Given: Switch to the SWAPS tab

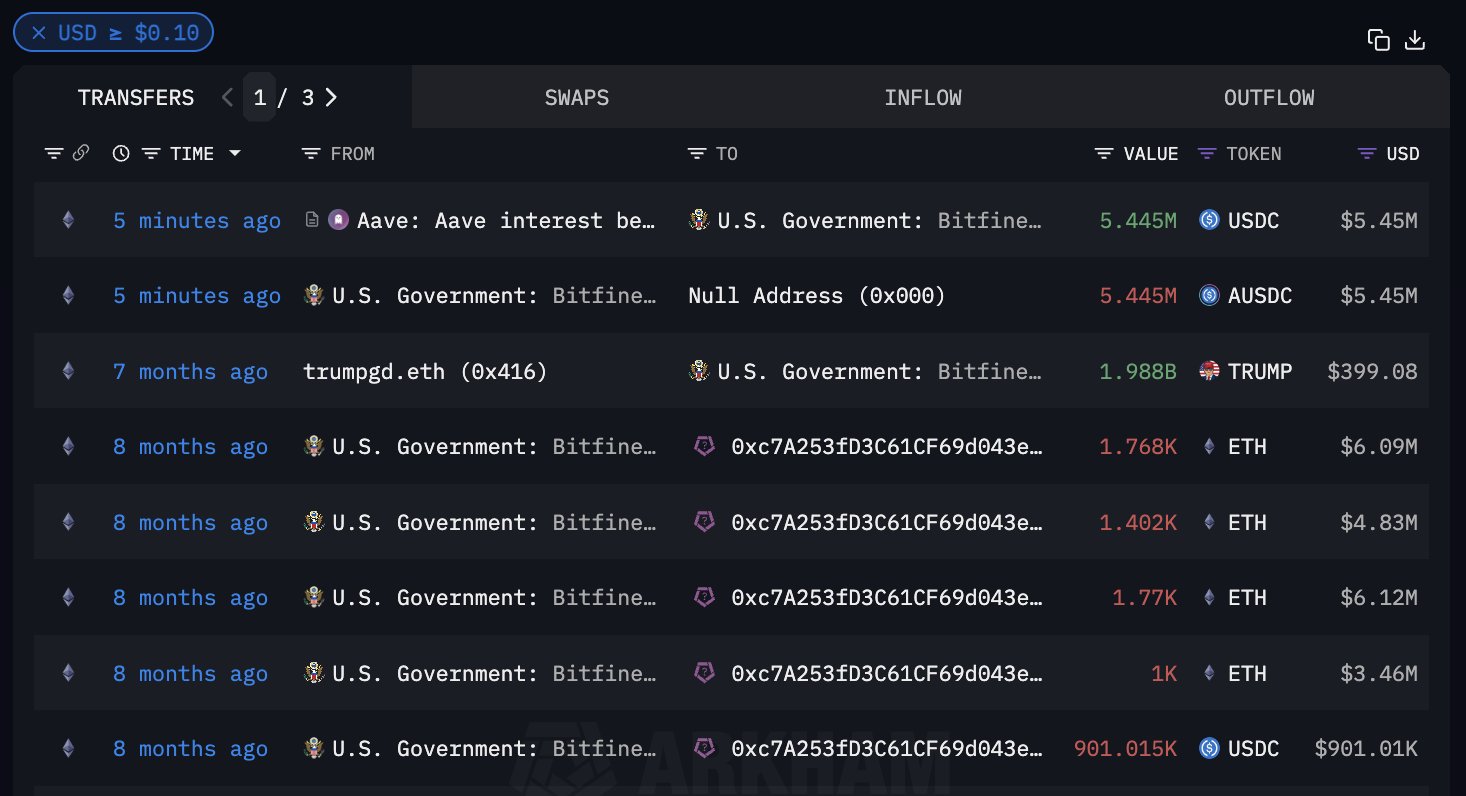Looking at the screenshot, I should [576, 98].
